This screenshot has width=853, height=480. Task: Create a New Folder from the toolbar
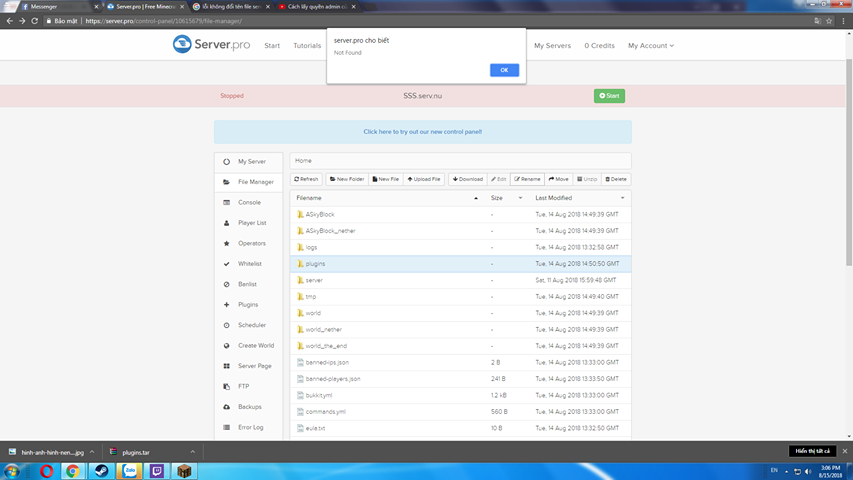click(346, 179)
